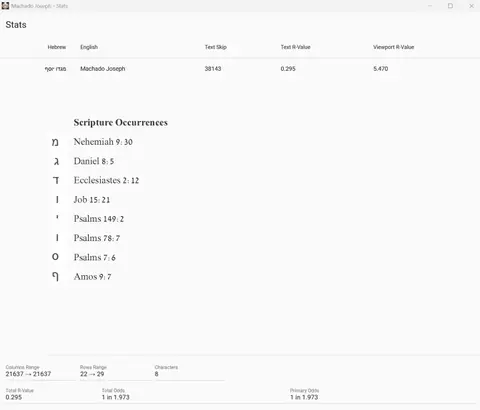Click the Hebrew letter beside Ecclesiastes 2:12
The height and width of the screenshot is (410, 480).
pos(56,180)
